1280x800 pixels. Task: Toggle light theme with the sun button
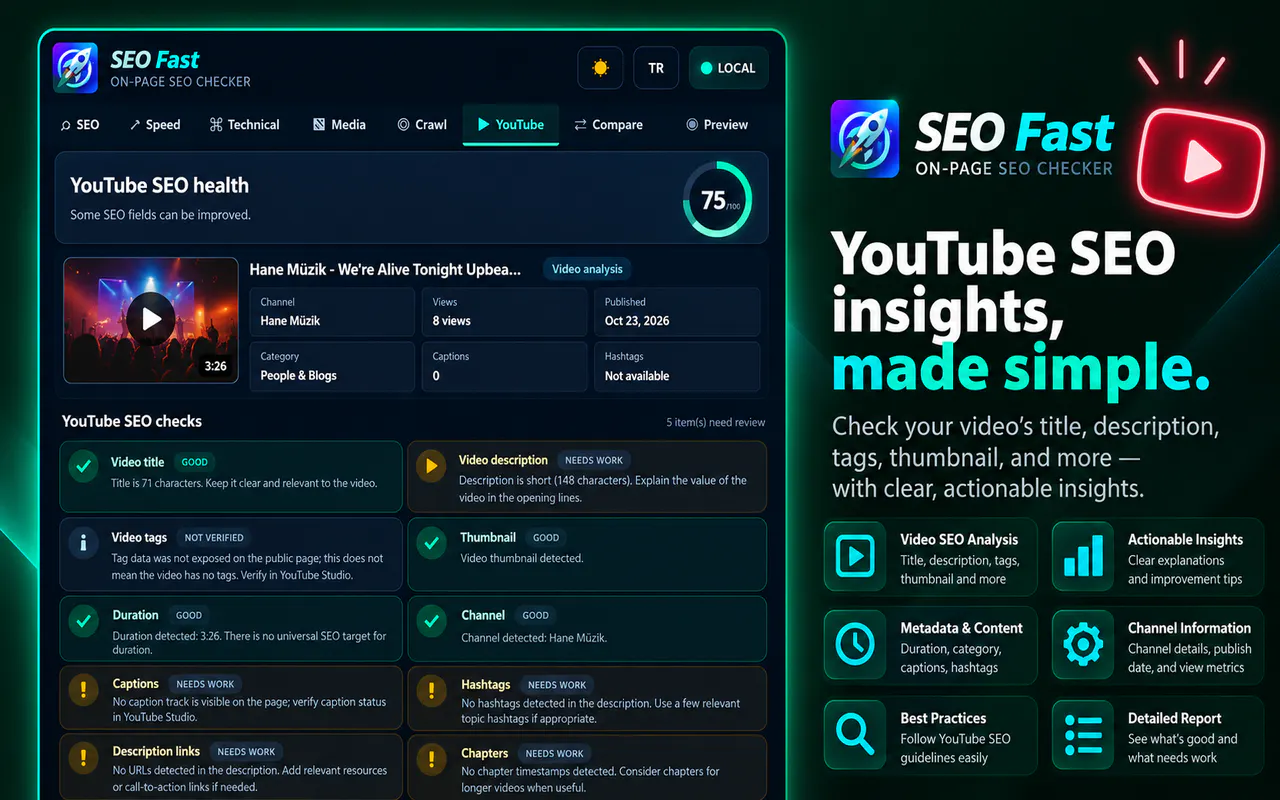(x=600, y=68)
